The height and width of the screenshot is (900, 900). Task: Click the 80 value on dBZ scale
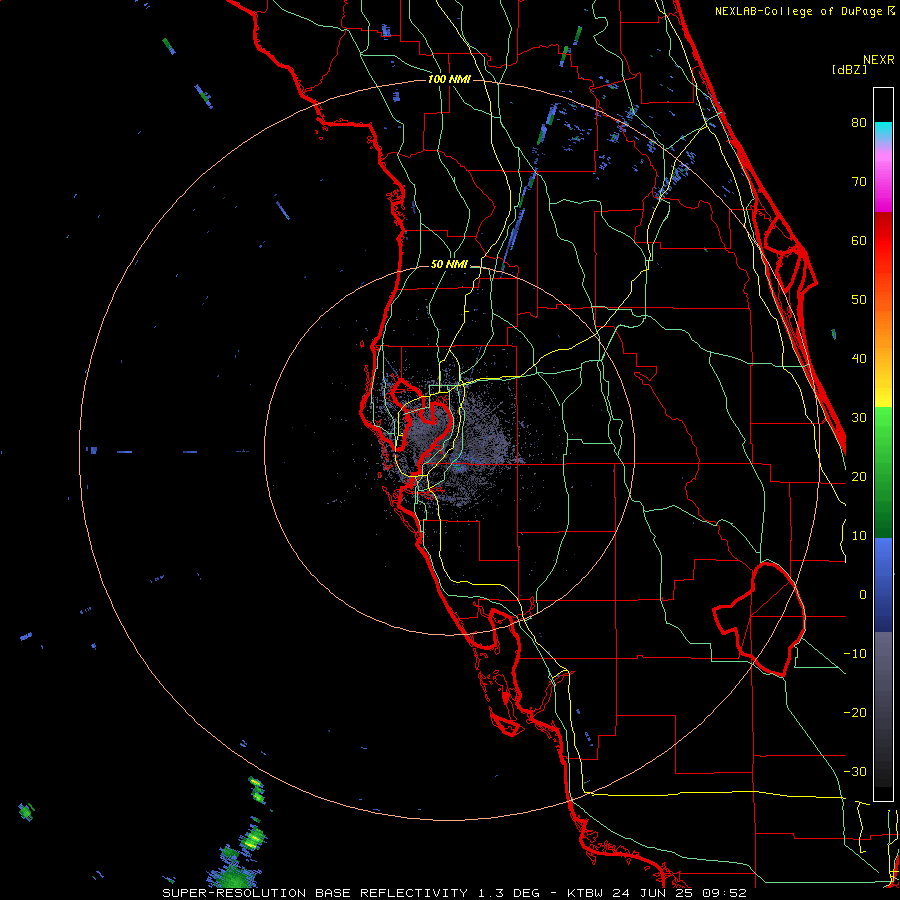click(859, 123)
